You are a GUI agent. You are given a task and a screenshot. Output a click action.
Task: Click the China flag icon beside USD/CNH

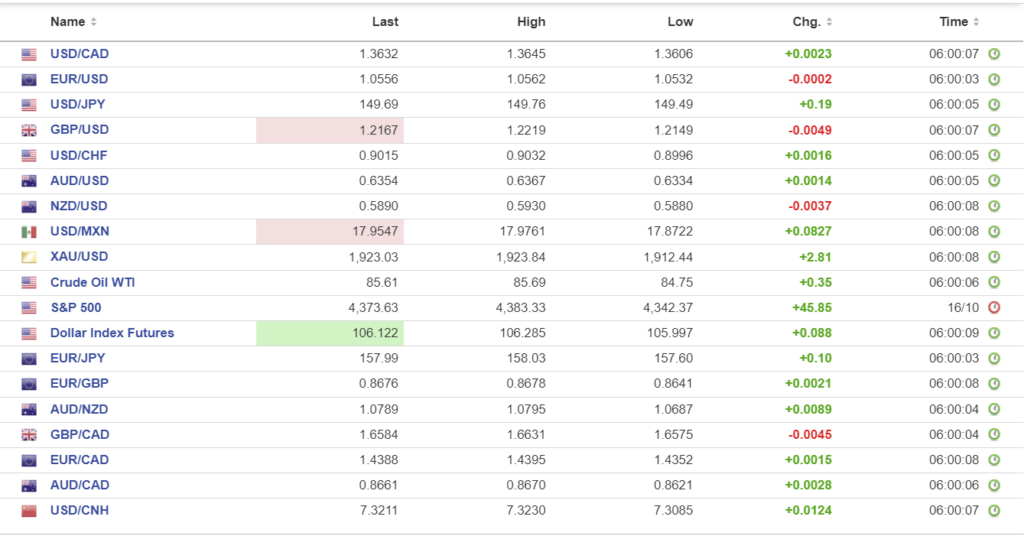(x=29, y=511)
